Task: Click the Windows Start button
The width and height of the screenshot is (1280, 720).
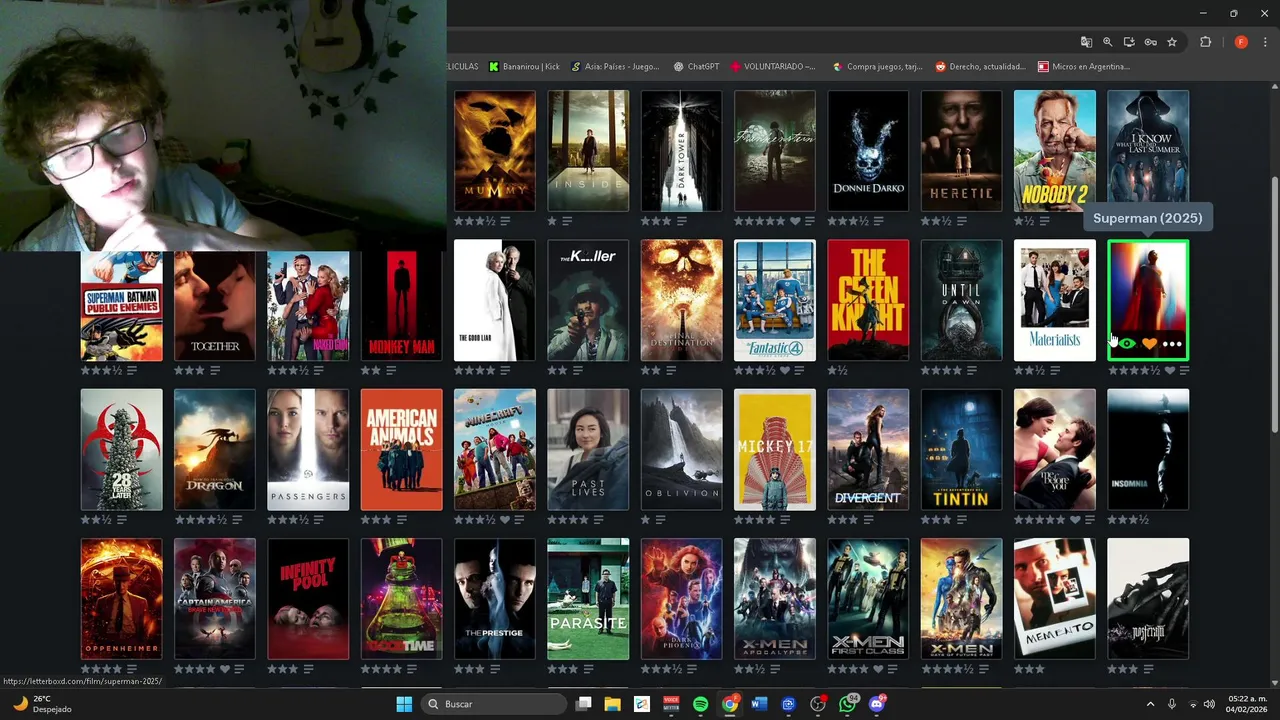Action: click(404, 704)
